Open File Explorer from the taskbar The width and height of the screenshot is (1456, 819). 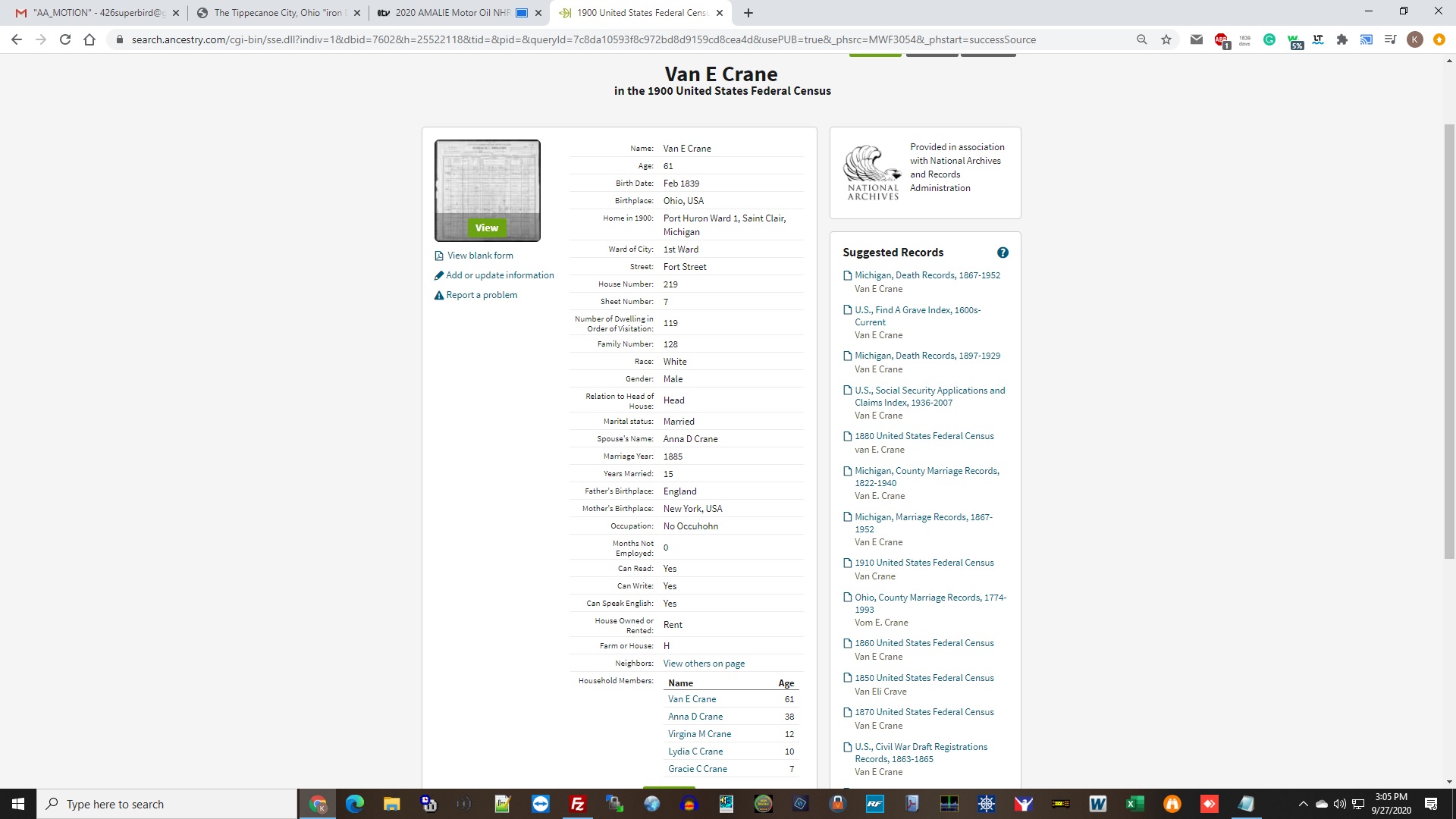[391, 804]
